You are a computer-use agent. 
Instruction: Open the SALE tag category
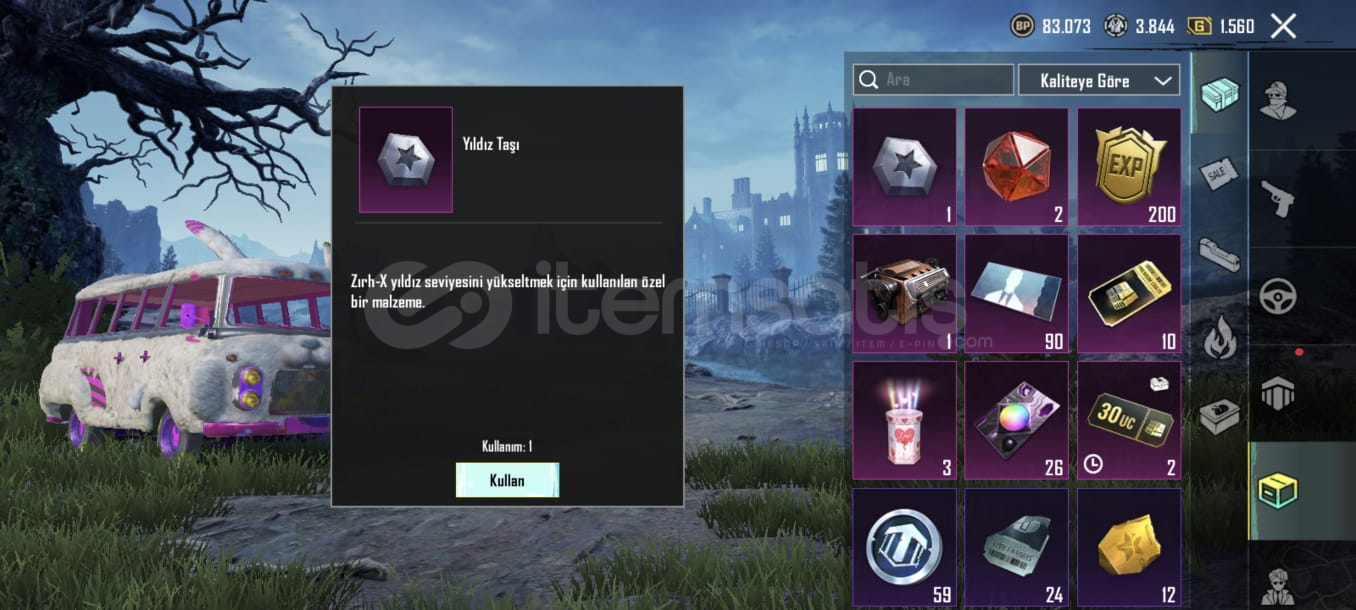coord(1219,173)
